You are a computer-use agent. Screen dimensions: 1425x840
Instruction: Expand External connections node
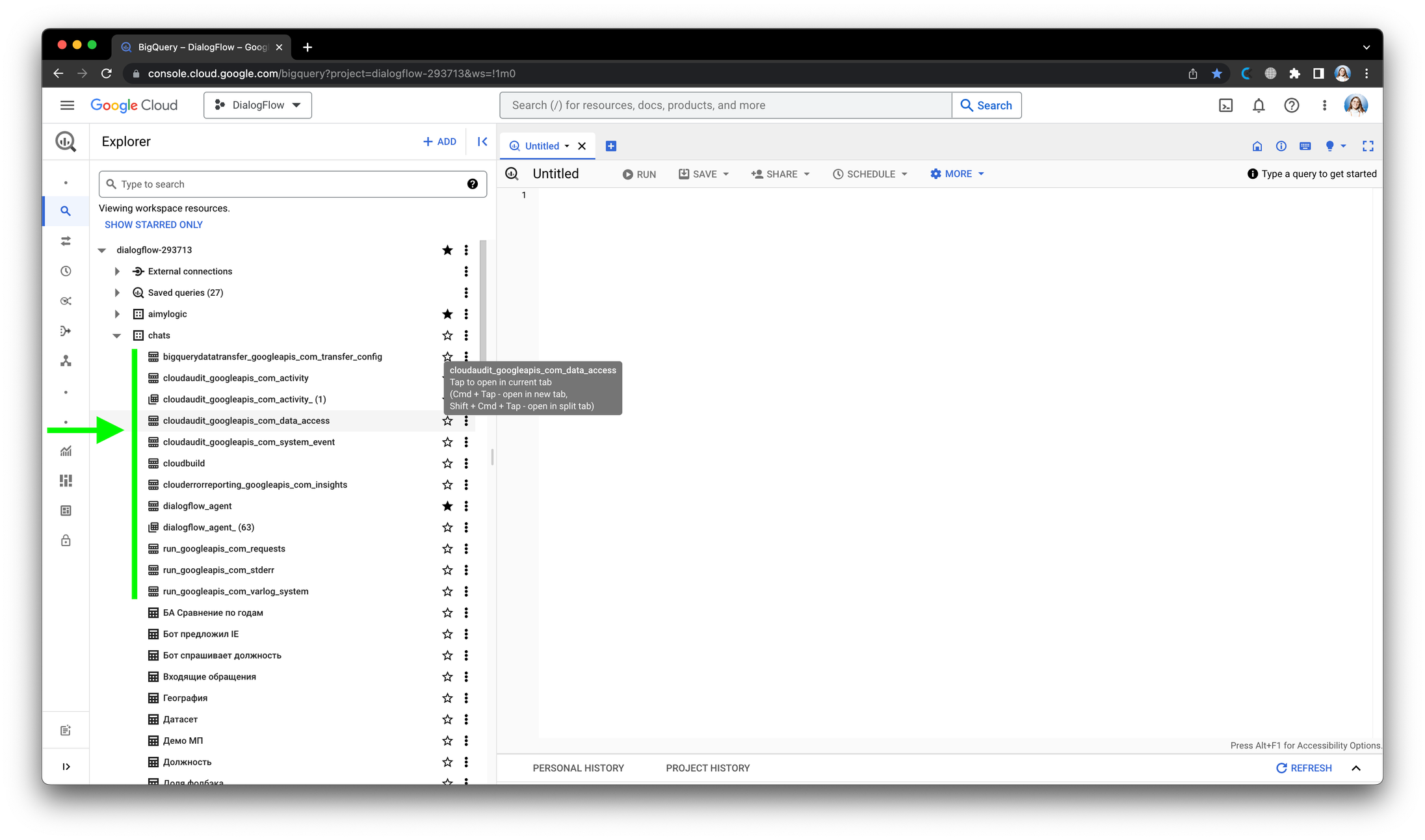tap(117, 272)
